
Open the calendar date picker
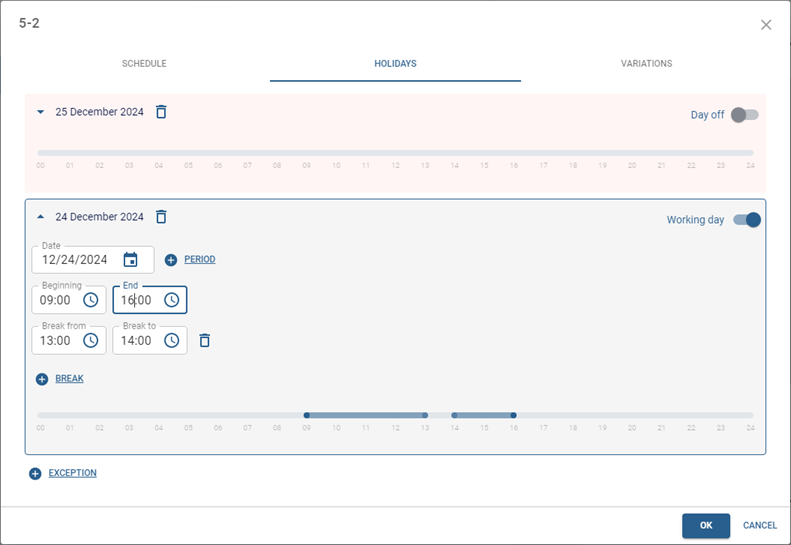(x=130, y=260)
